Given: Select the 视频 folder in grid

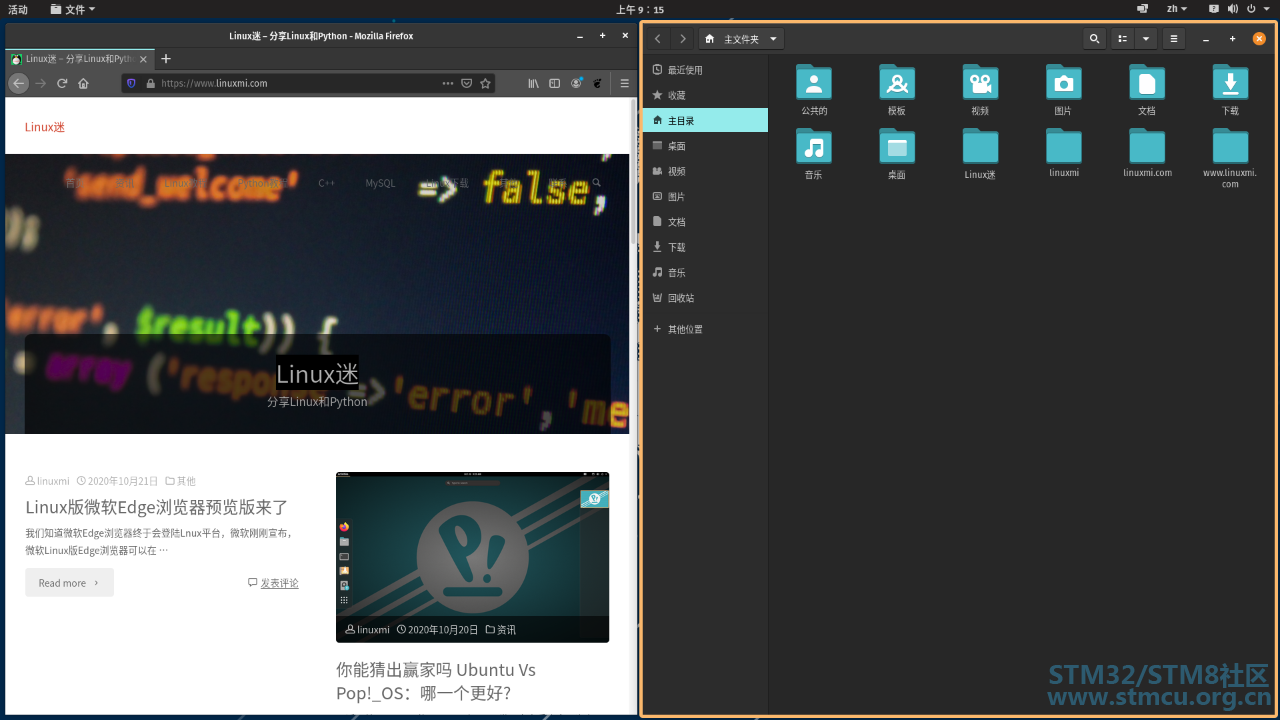Looking at the screenshot, I should pyautogui.click(x=980, y=89).
